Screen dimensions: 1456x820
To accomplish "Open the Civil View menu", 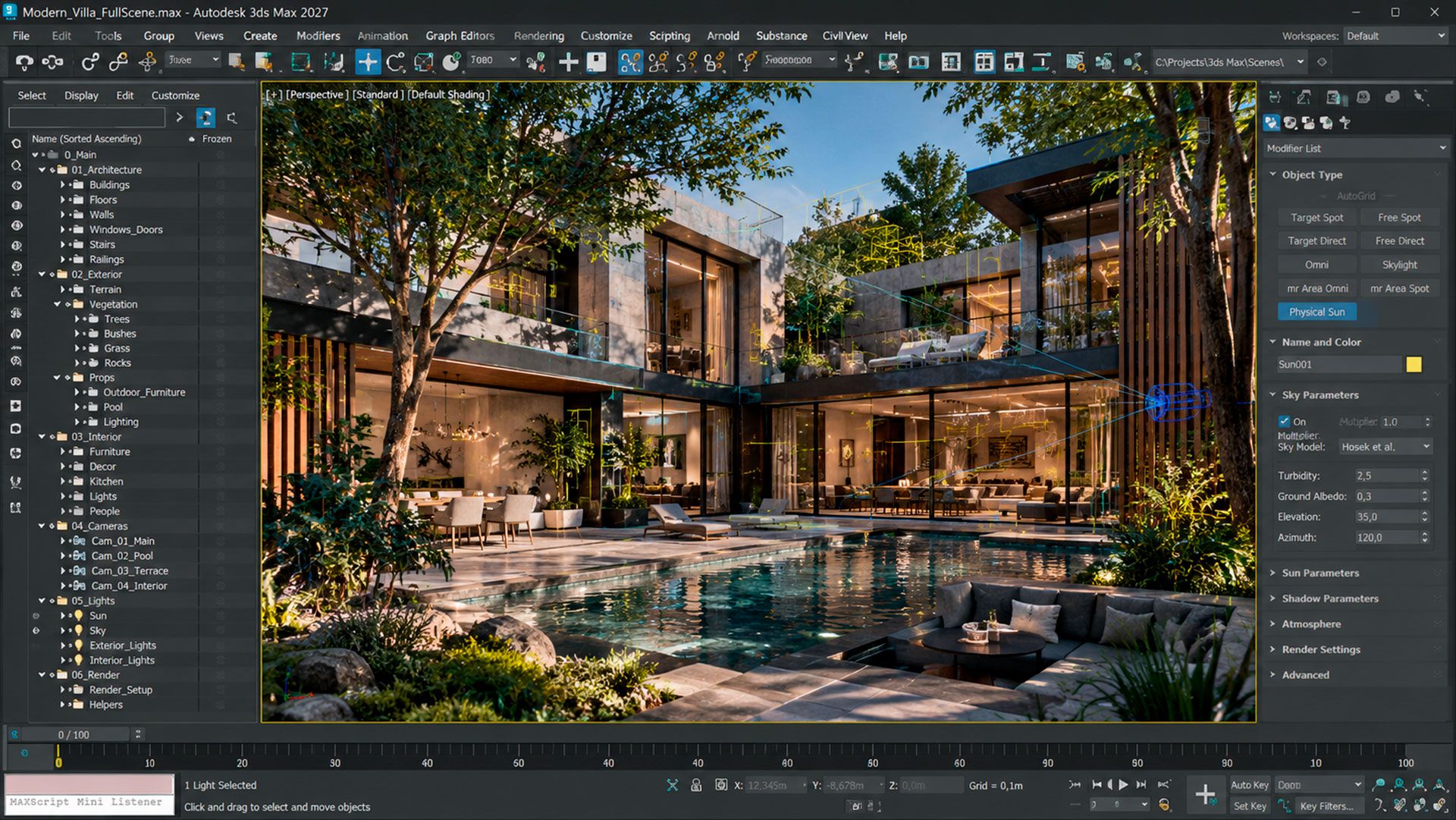I will pyautogui.click(x=845, y=36).
